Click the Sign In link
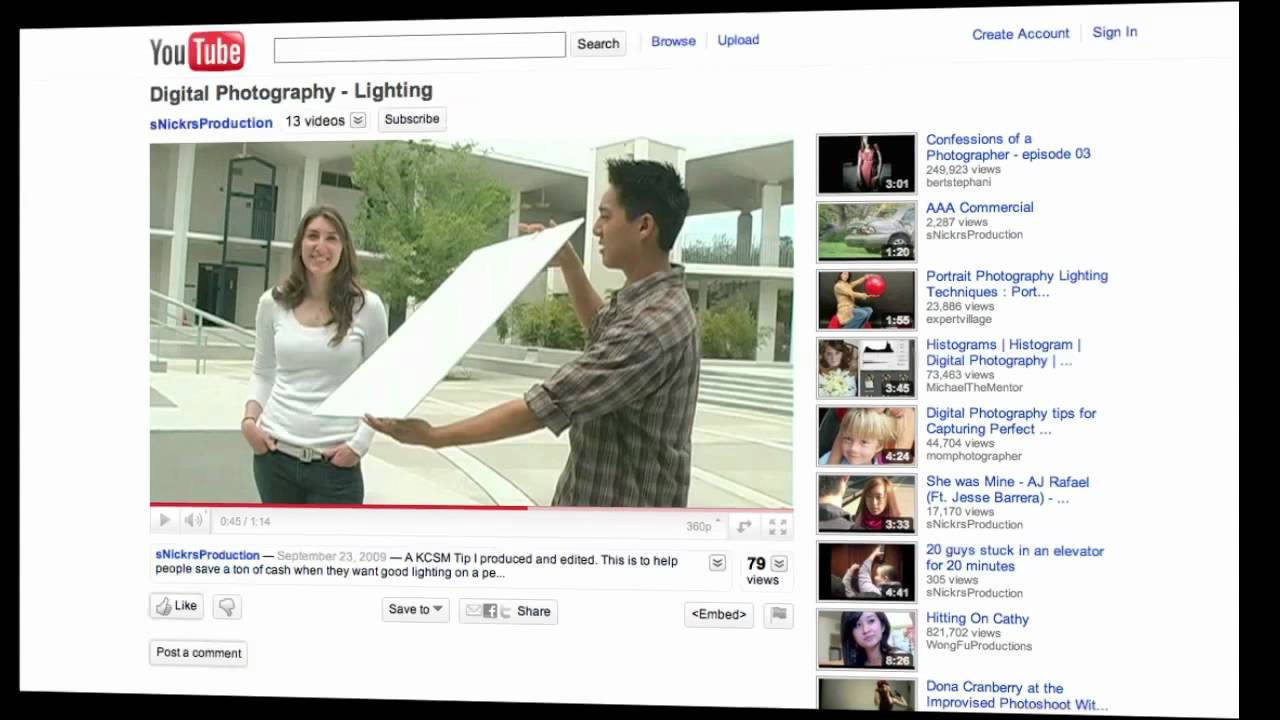The image size is (1280, 720). [x=1115, y=32]
